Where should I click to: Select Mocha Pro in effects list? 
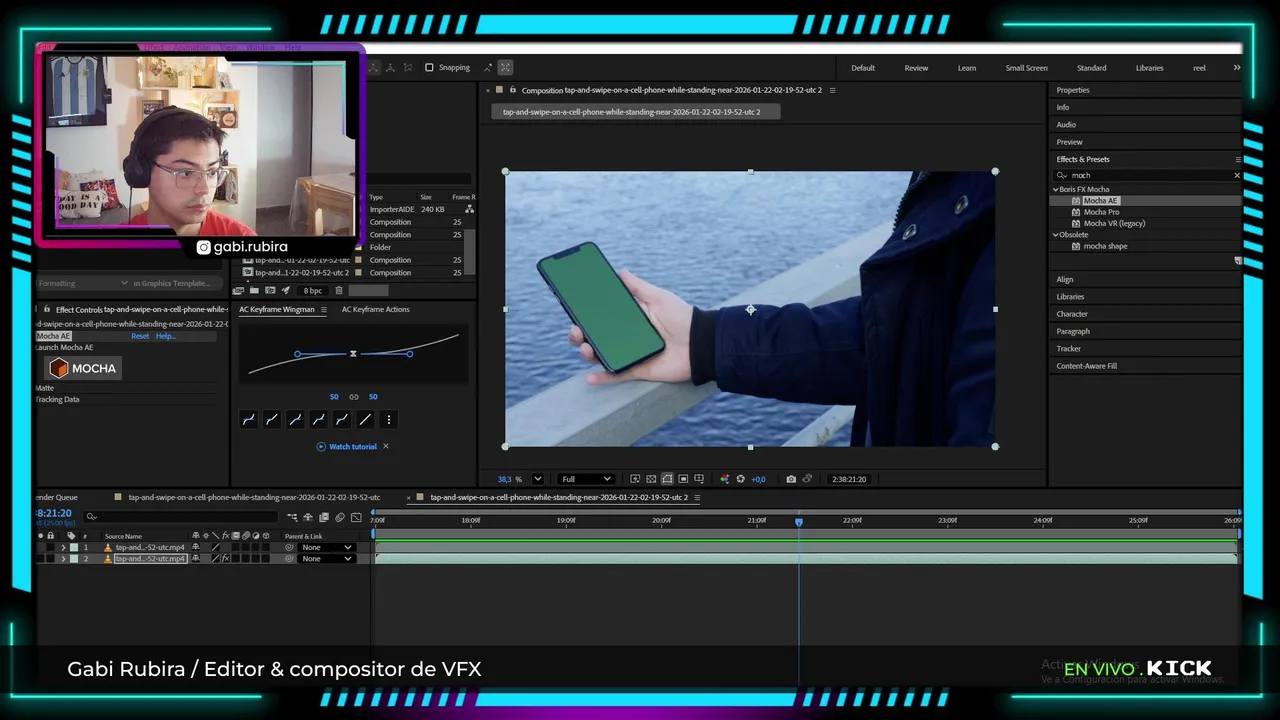pyautogui.click(x=1101, y=212)
